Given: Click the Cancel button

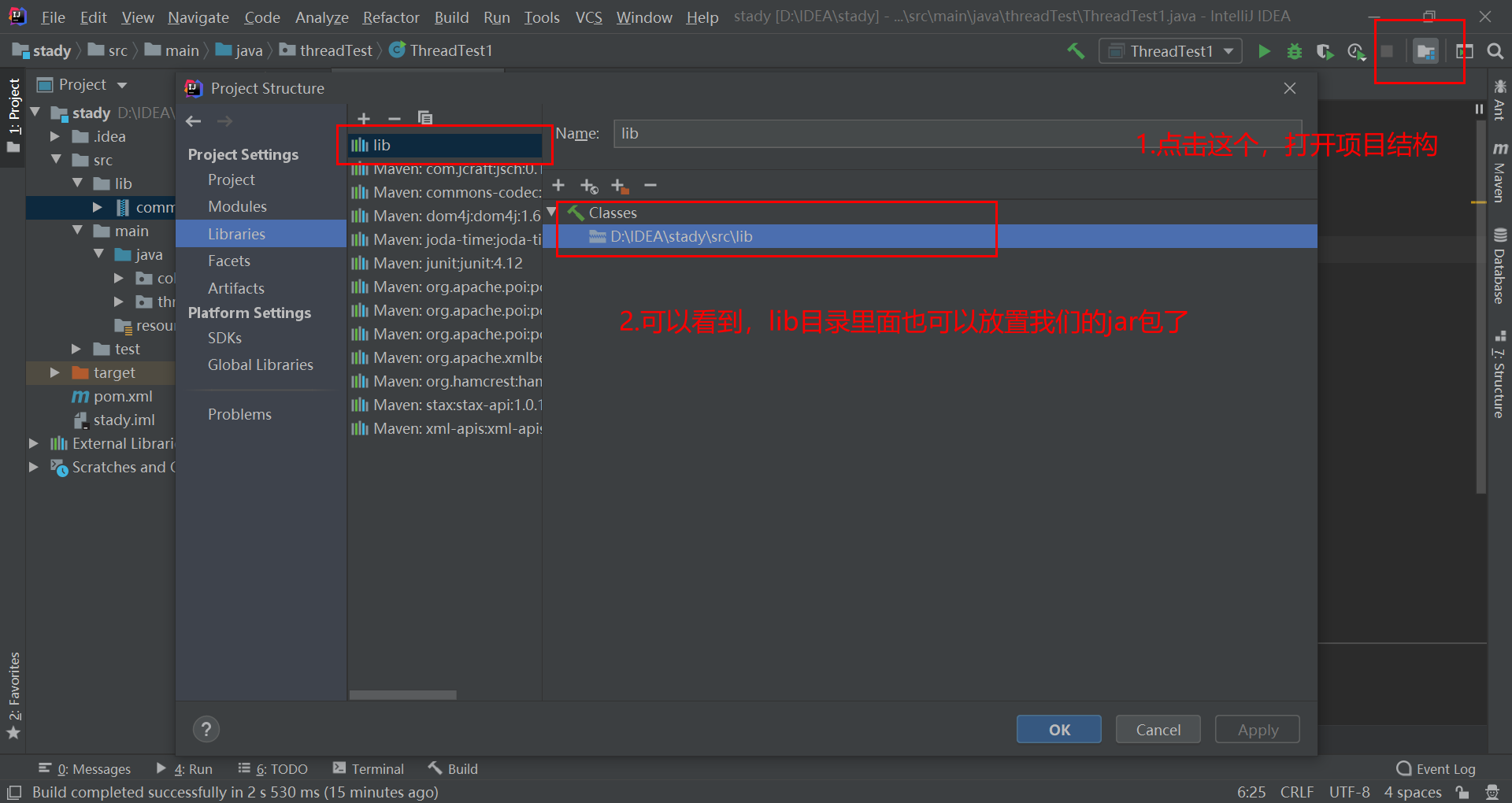Looking at the screenshot, I should pos(1158,729).
